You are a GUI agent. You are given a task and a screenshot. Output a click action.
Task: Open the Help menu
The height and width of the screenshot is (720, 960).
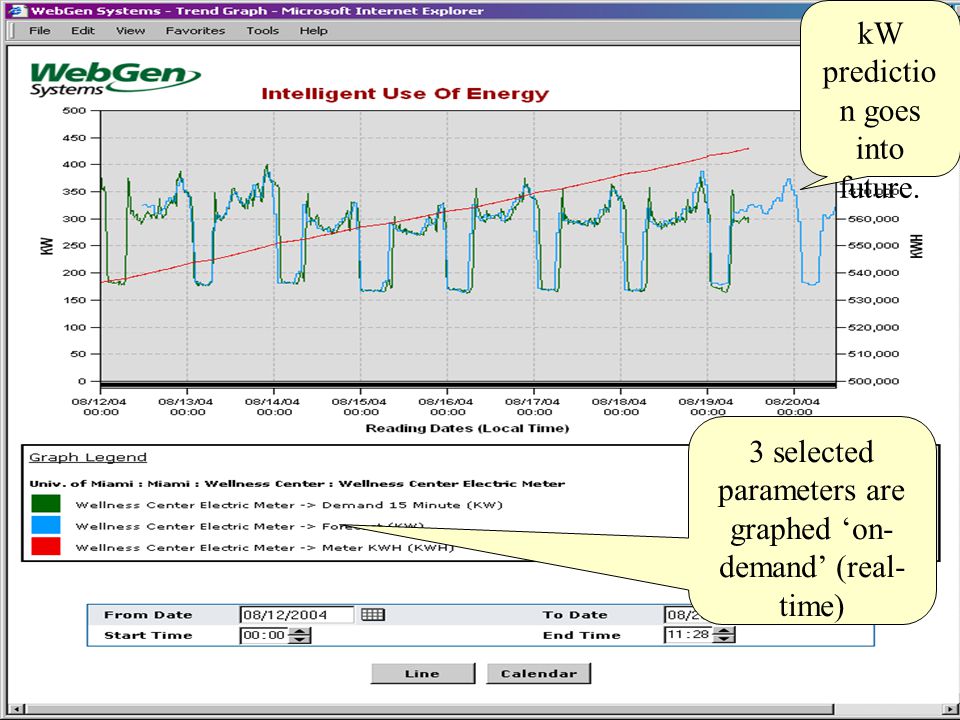tap(313, 31)
